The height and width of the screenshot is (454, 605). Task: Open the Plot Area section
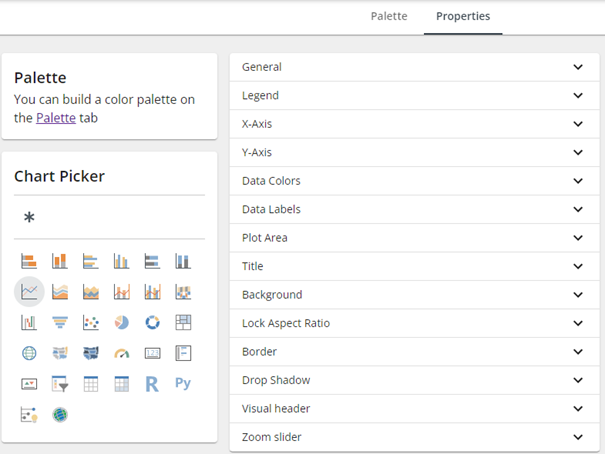[x=414, y=238]
